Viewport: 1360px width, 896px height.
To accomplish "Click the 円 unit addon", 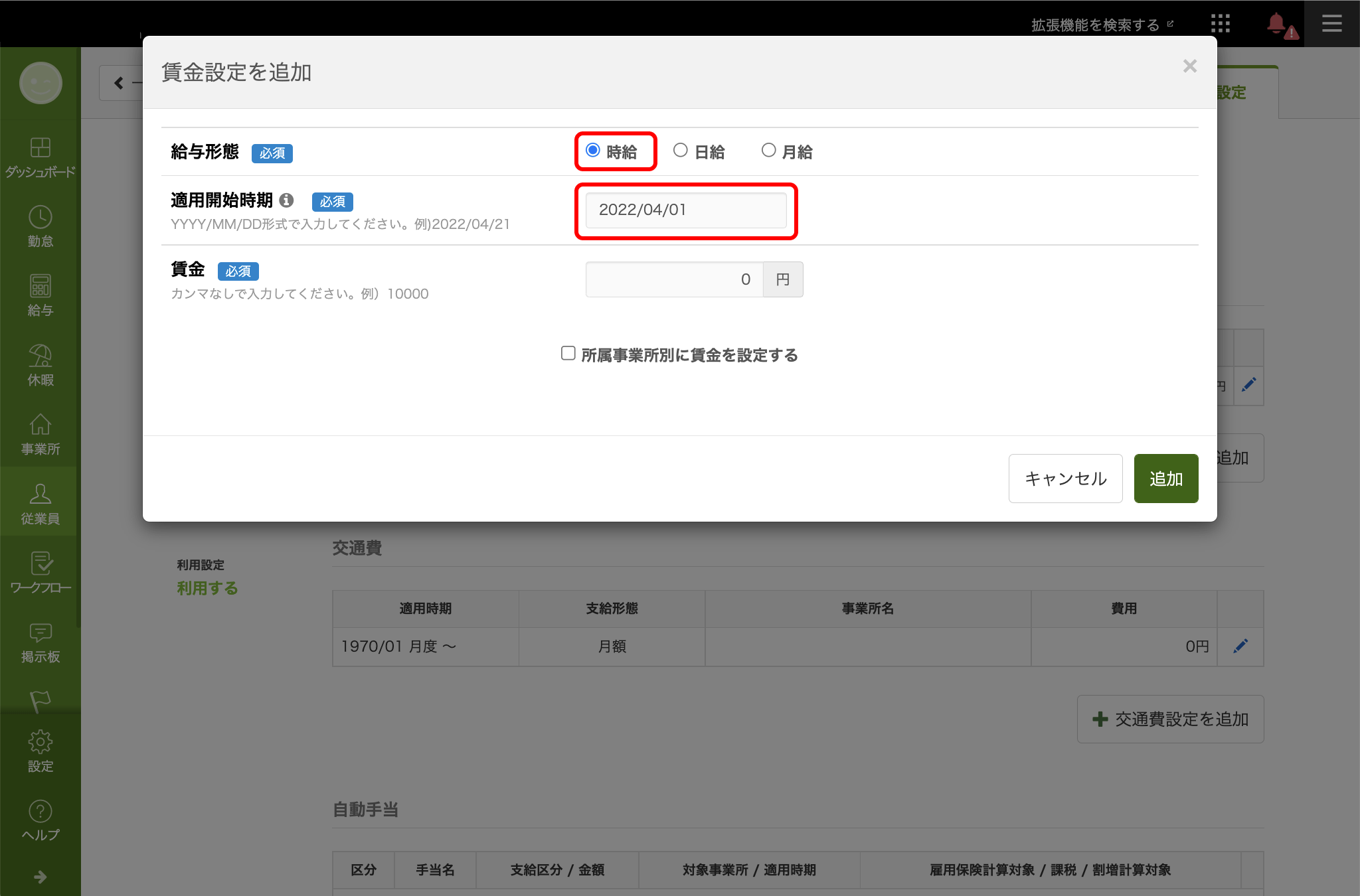I will [x=783, y=279].
